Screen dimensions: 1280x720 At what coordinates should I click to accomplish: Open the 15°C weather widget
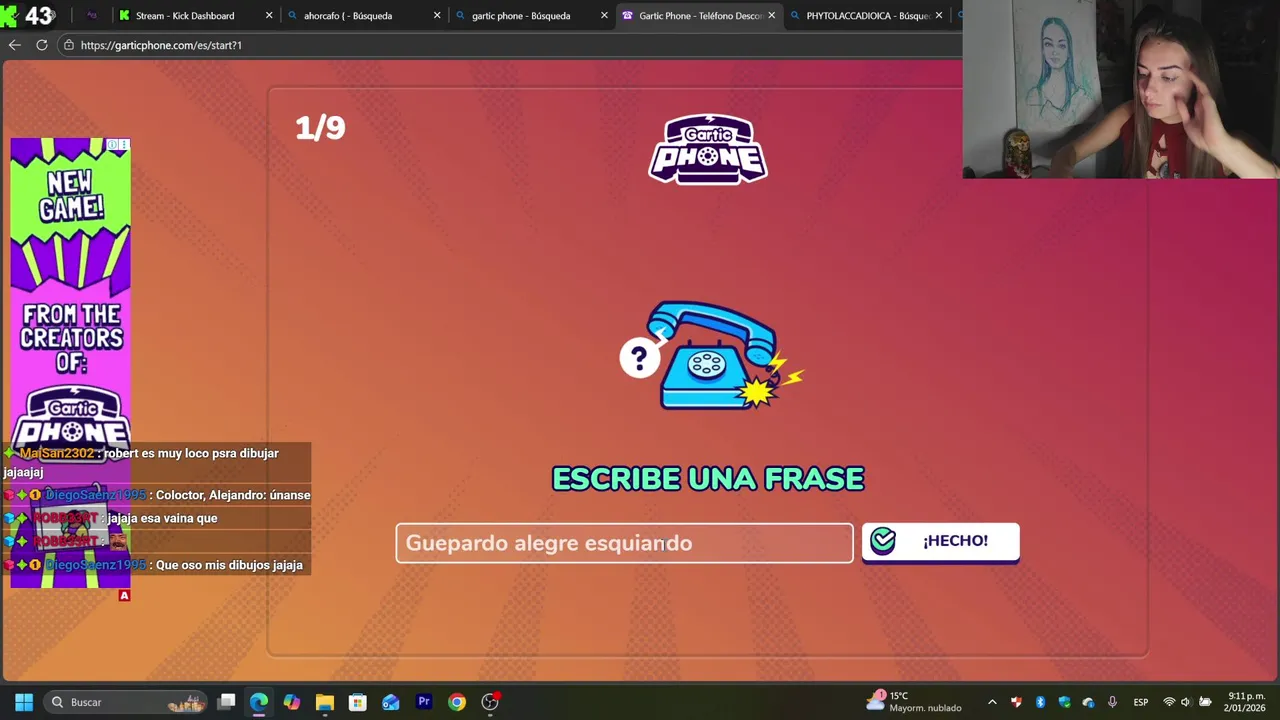915,702
